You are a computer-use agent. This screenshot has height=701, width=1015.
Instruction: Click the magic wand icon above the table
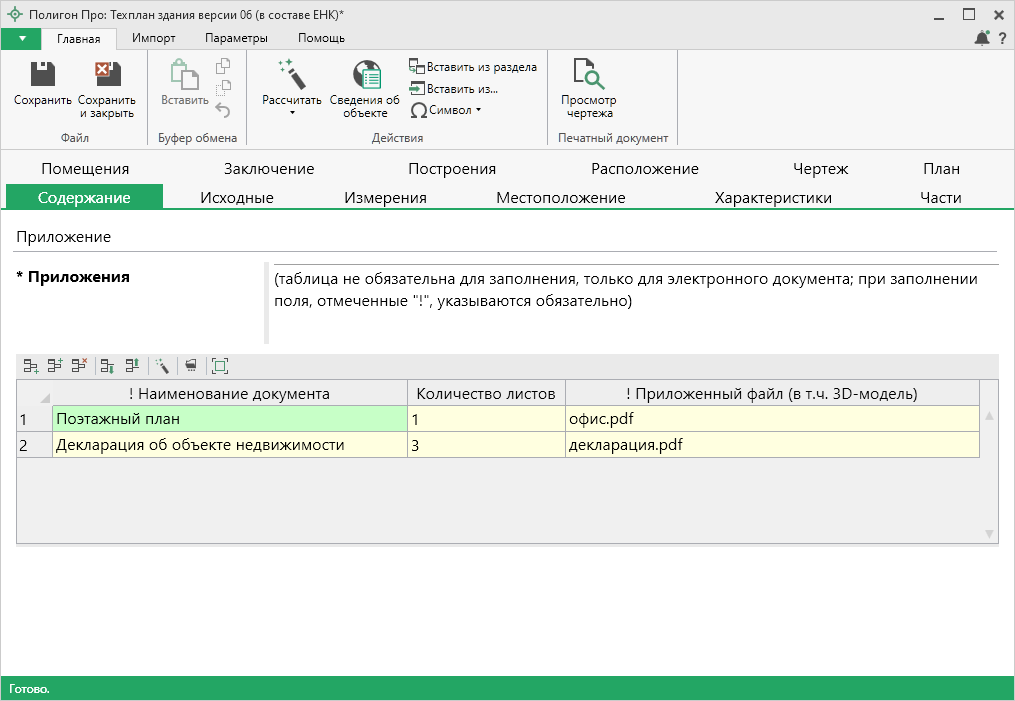coord(162,366)
